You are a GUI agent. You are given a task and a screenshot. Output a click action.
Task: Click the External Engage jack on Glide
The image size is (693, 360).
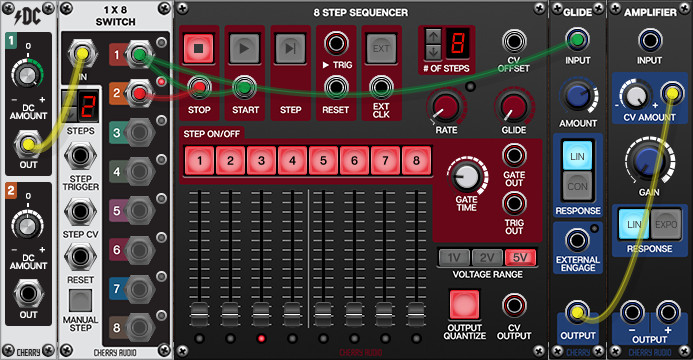coord(577,241)
